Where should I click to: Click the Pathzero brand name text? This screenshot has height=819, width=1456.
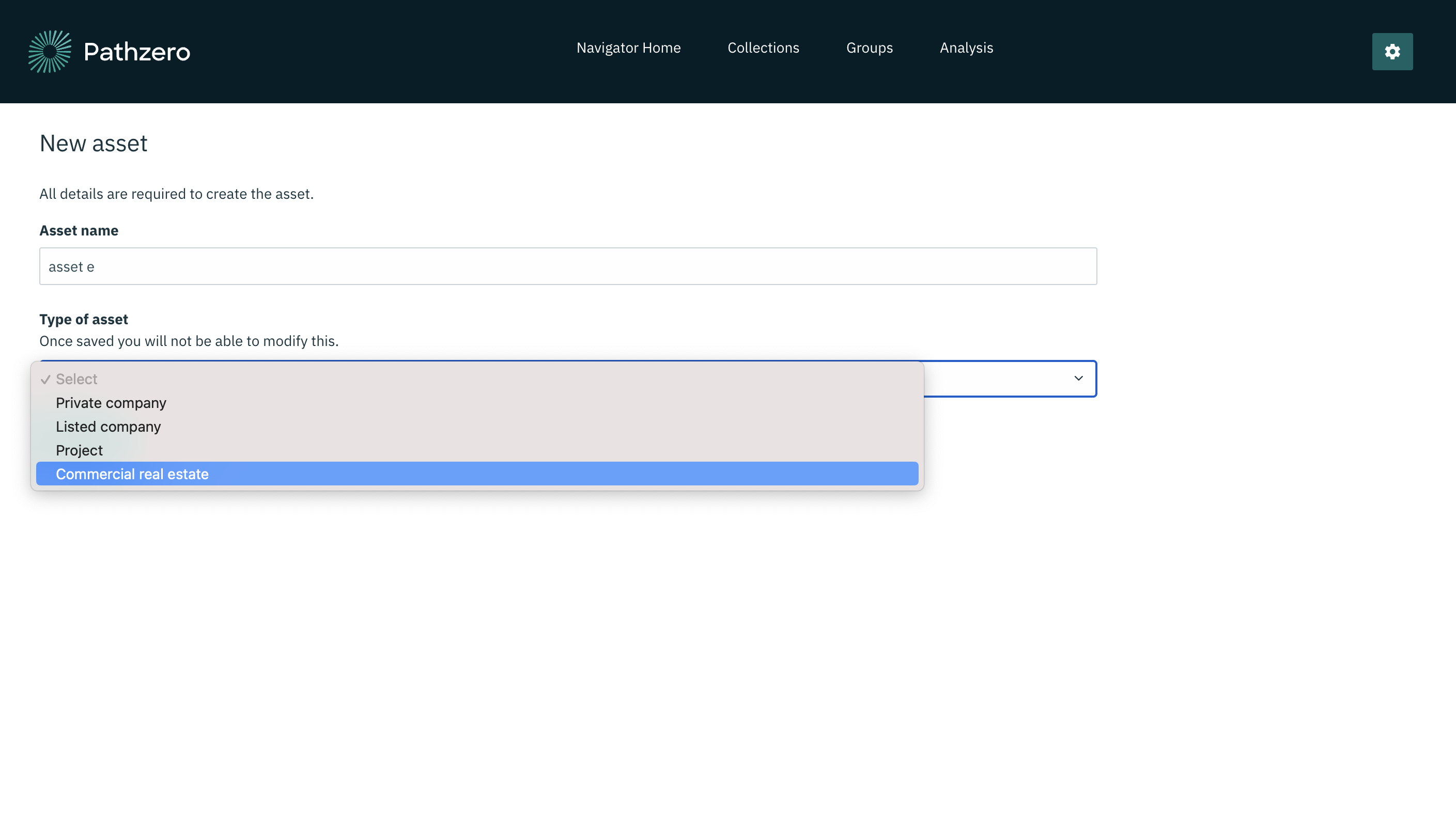coord(137,52)
